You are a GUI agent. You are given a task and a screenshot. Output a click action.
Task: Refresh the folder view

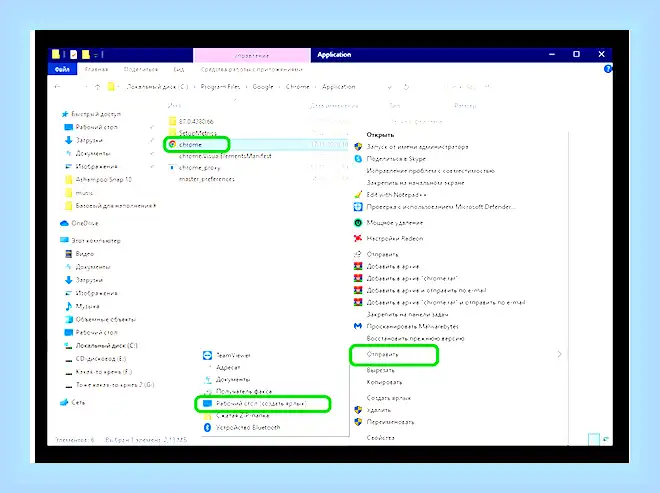[x=406, y=87]
